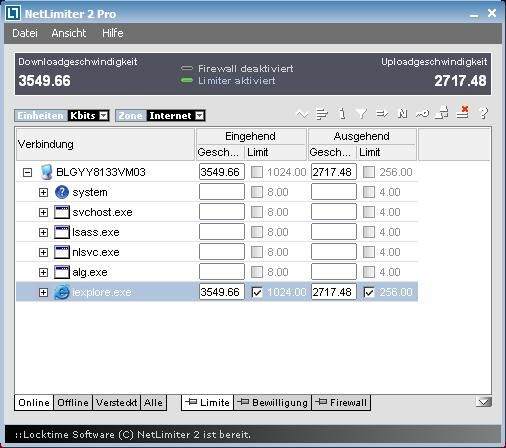Collapse the BLGYY8133VM03 computer node

[x=27, y=172]
